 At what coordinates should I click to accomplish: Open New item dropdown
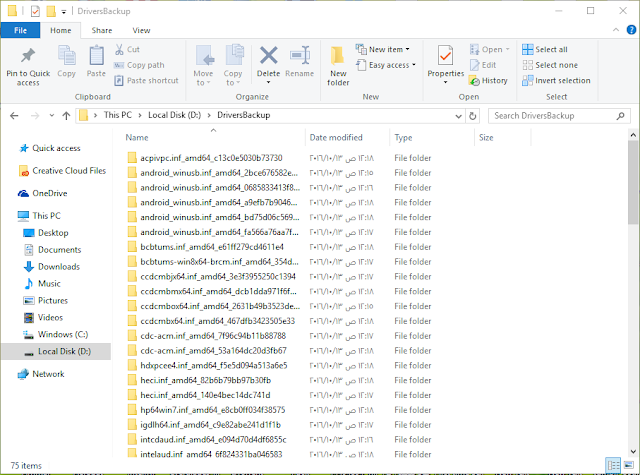pos(382,49)
